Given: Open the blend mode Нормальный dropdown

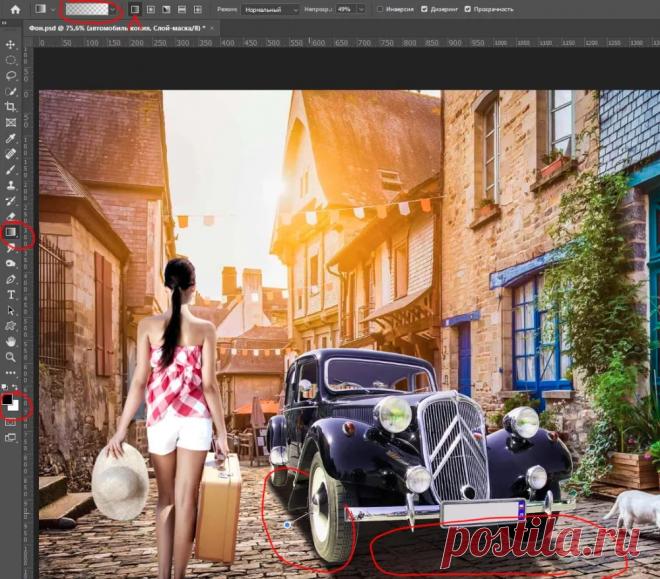Looking at the screenshot, I should point(270,9).
